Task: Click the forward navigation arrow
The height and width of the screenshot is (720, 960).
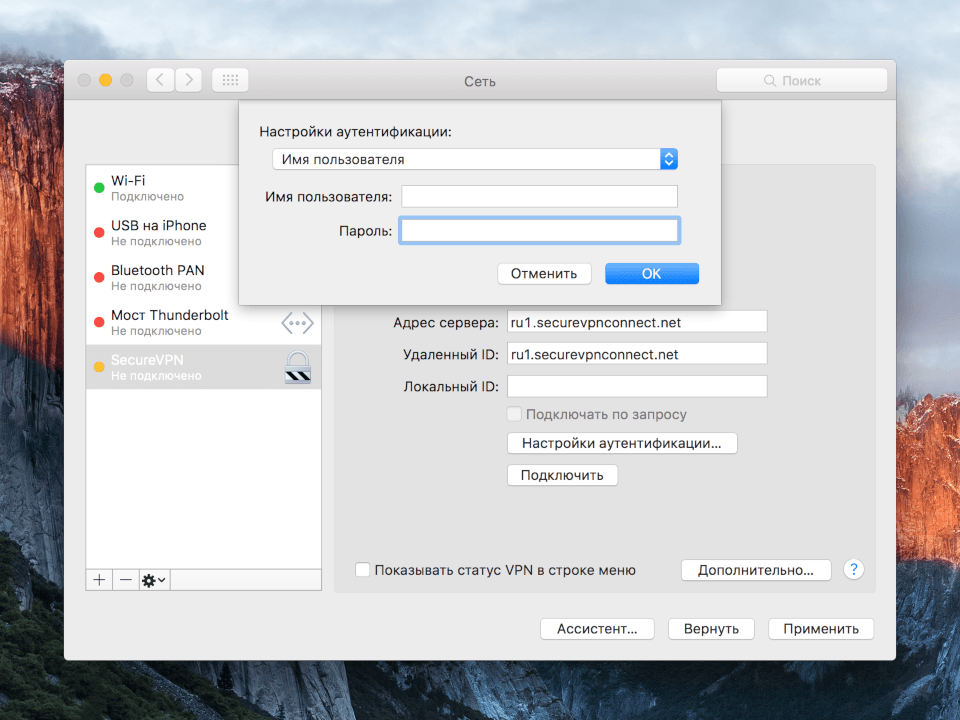Action: point(188,80)
